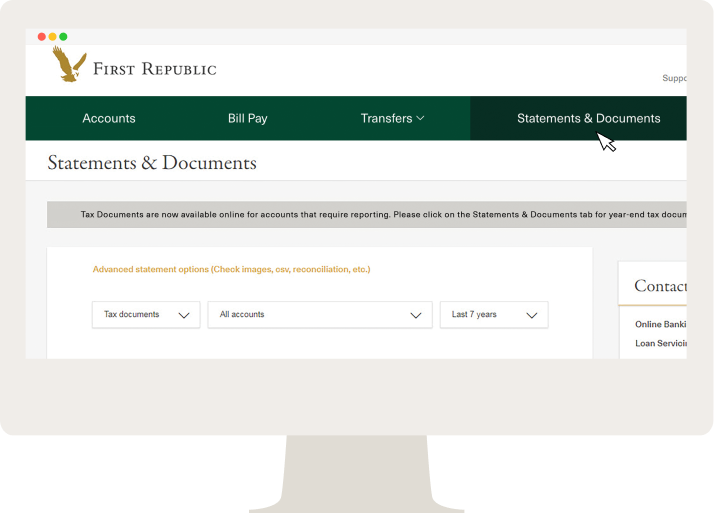
Task: Click the Contact panel heading
Action: pyautogui.click(x=660, y=286)
